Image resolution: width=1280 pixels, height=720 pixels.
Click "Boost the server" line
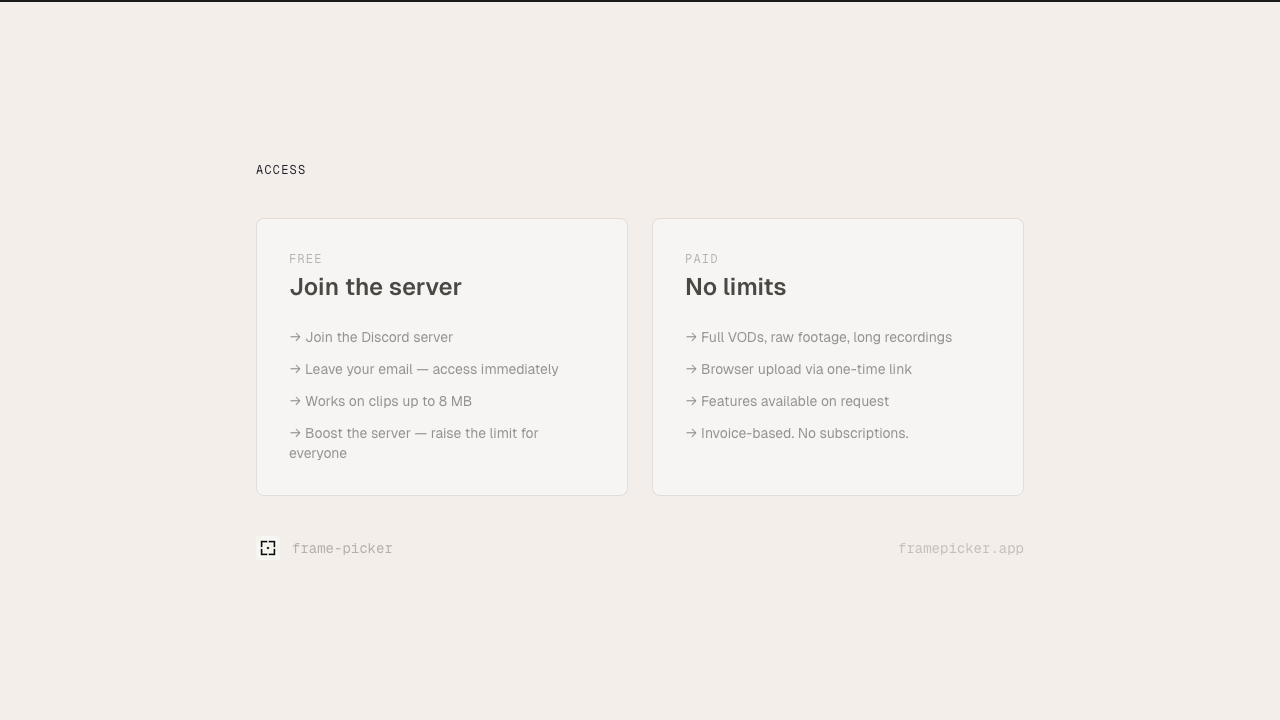[x=414, y=443]
